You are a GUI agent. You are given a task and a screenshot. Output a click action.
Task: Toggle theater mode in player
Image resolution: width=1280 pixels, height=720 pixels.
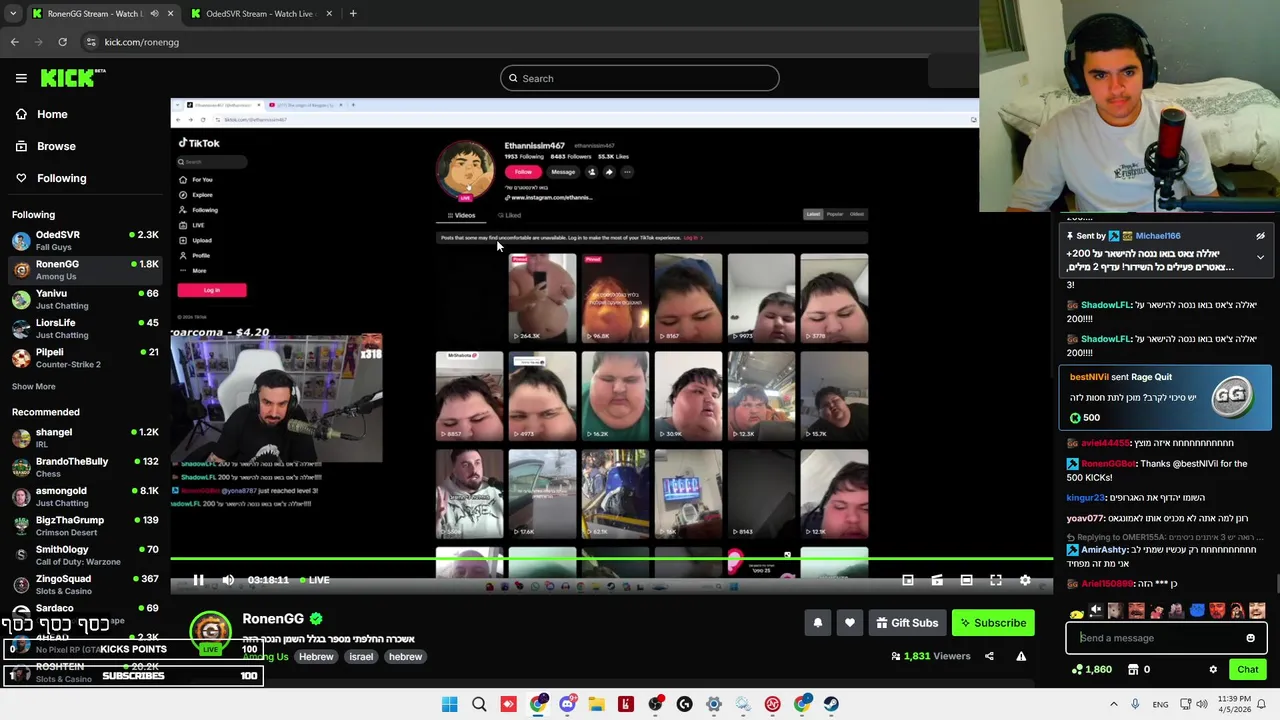pyautogui.click(x=966, y=580)
